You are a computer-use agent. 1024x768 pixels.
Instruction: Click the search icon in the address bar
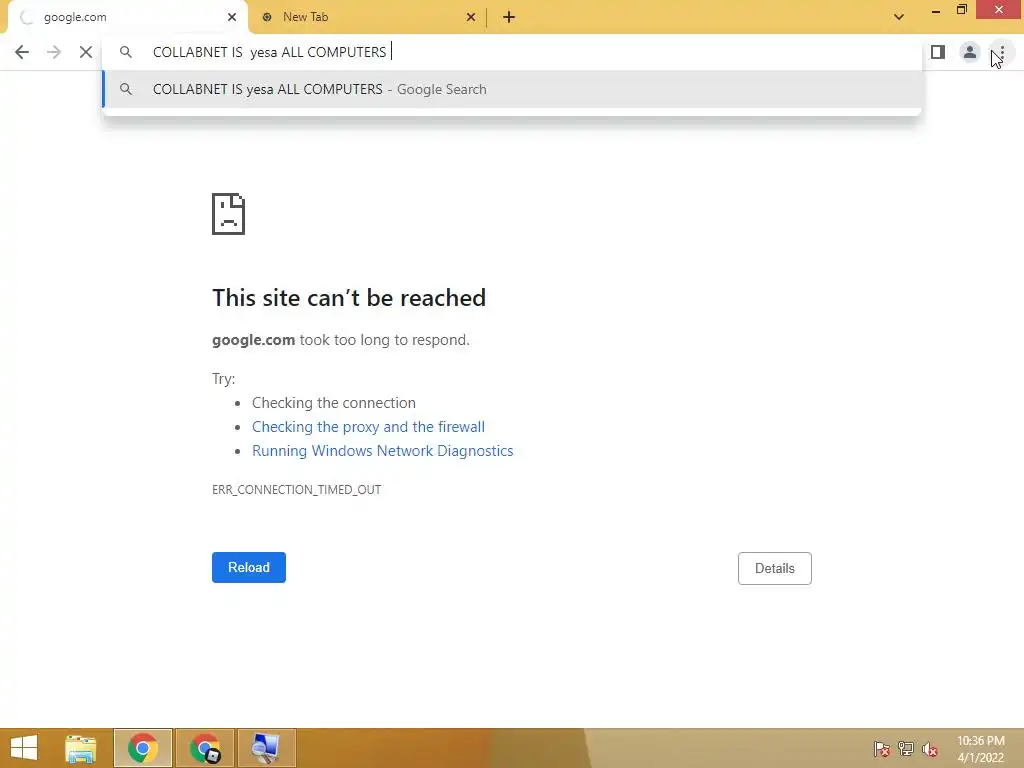pos(125,52)
